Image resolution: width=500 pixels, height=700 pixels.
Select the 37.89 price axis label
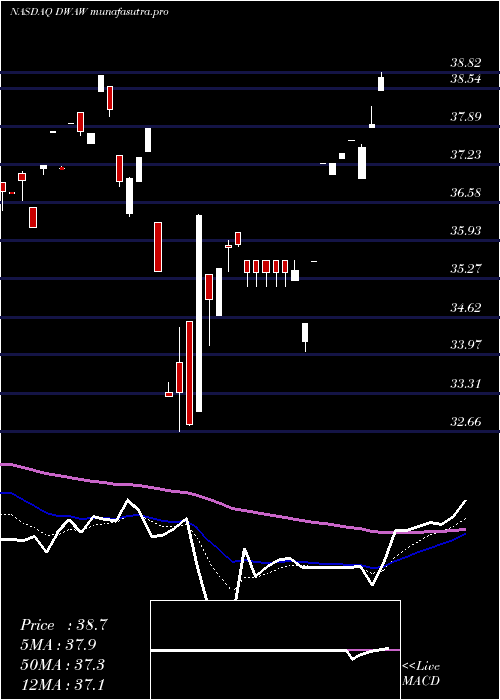(x=465, y=117)
